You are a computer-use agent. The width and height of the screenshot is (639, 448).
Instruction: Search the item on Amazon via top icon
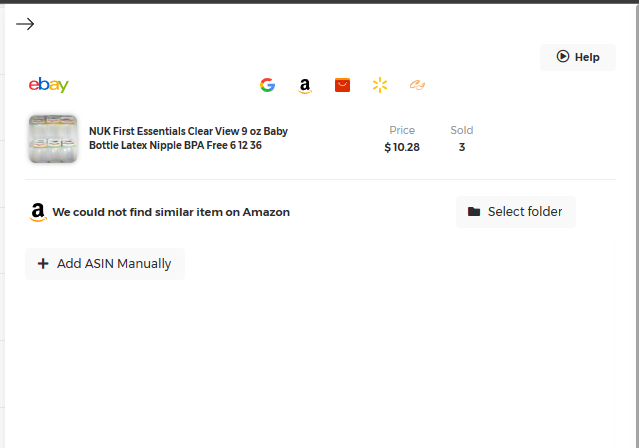[x=305, y=86]
